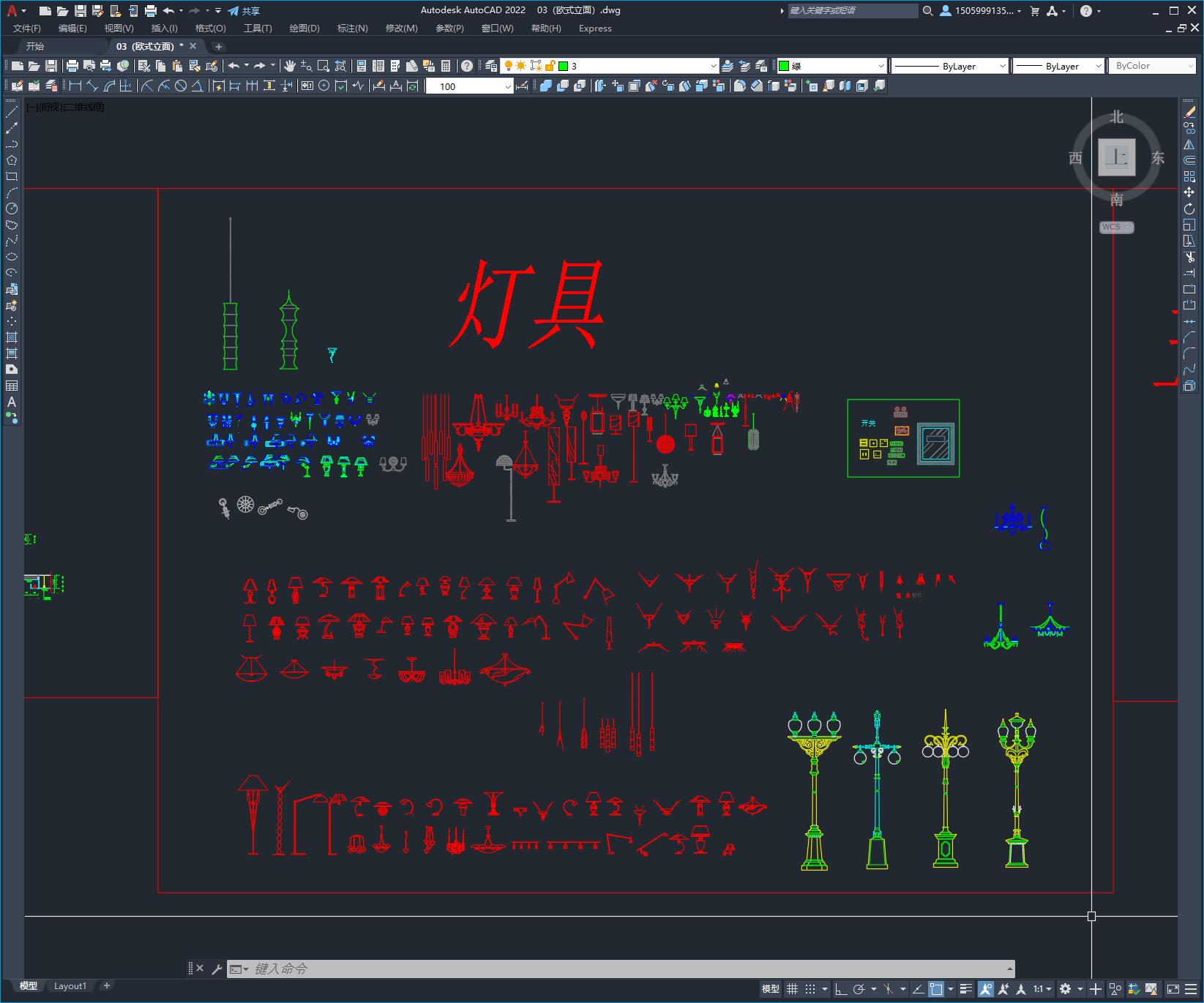Image resolution: width=1204 pixels, height=1003 pixels.
Task: Click the 模型 button in status bar
Action: (x=770, y=988)
